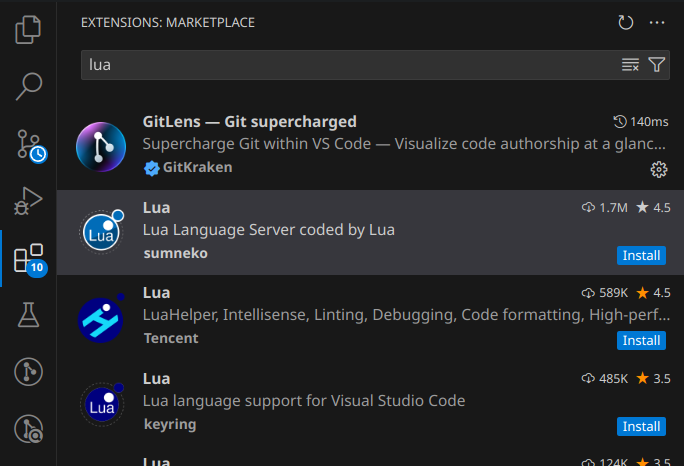Click the keyring Lua extension logo

point(102,404)
